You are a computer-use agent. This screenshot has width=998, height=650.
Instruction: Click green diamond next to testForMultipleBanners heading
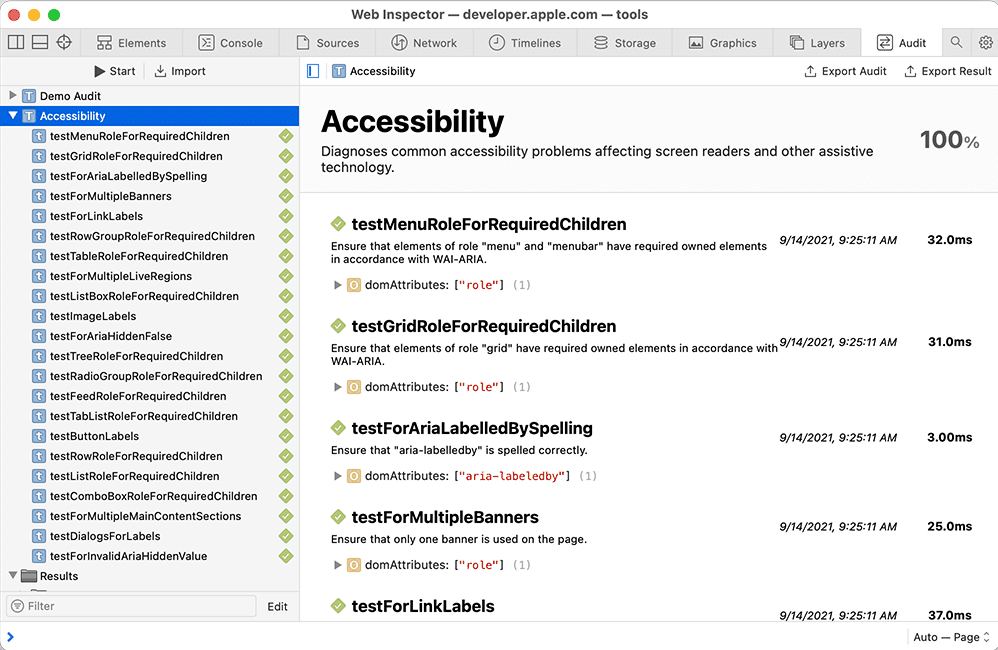pos(338,517)
